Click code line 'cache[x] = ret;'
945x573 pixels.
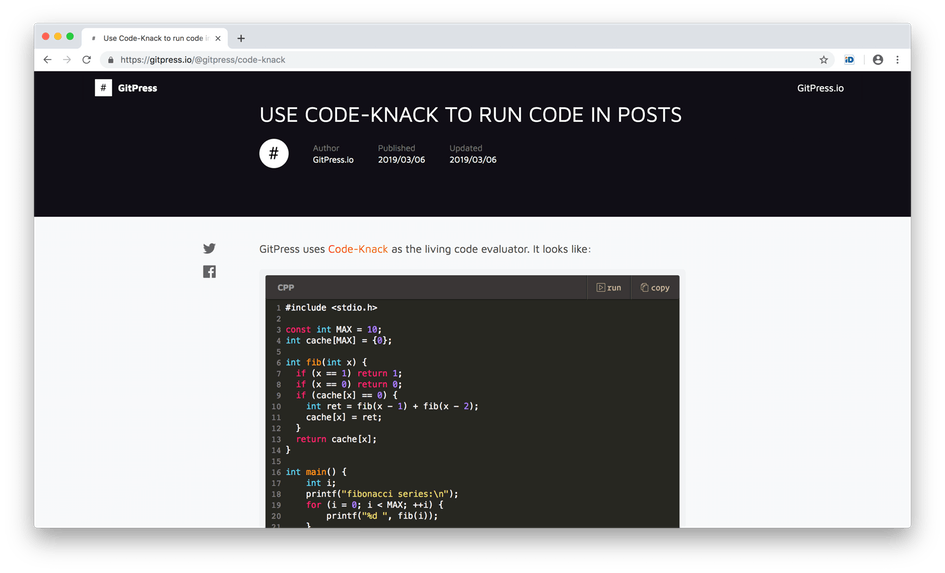pos(344,417)
